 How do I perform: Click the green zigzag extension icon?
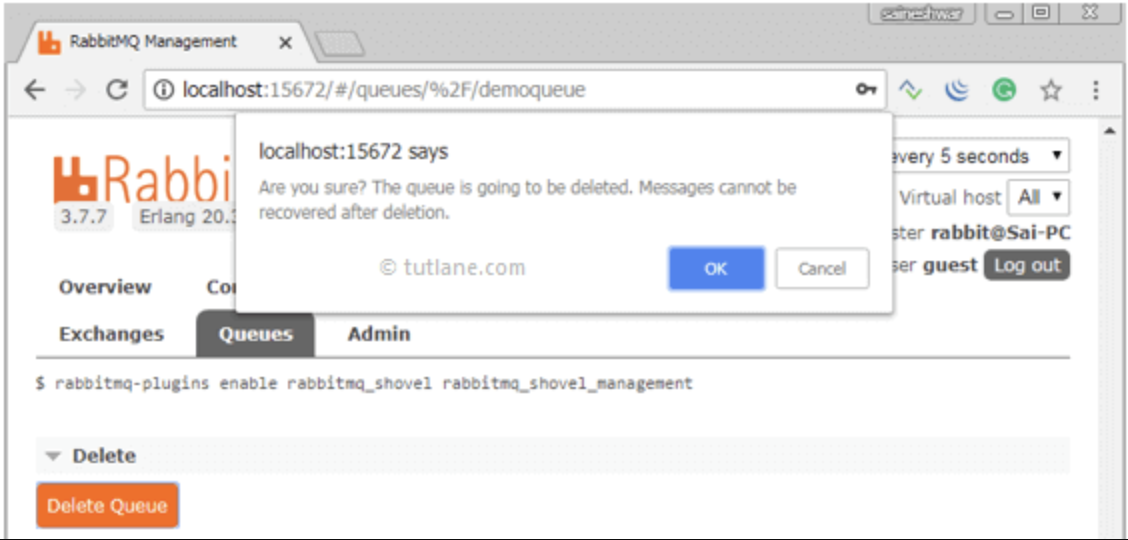[910, 90]
